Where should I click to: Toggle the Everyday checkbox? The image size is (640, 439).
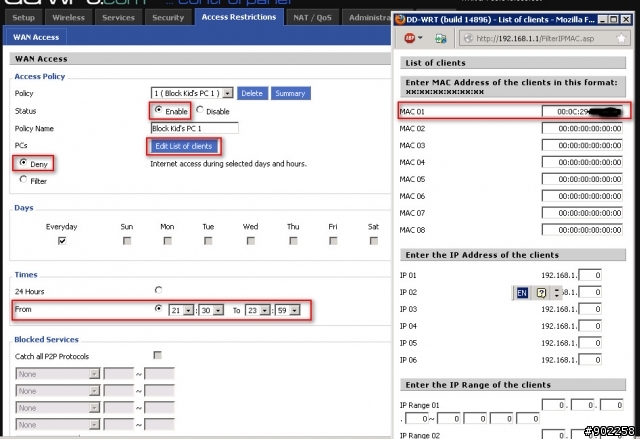62,241
